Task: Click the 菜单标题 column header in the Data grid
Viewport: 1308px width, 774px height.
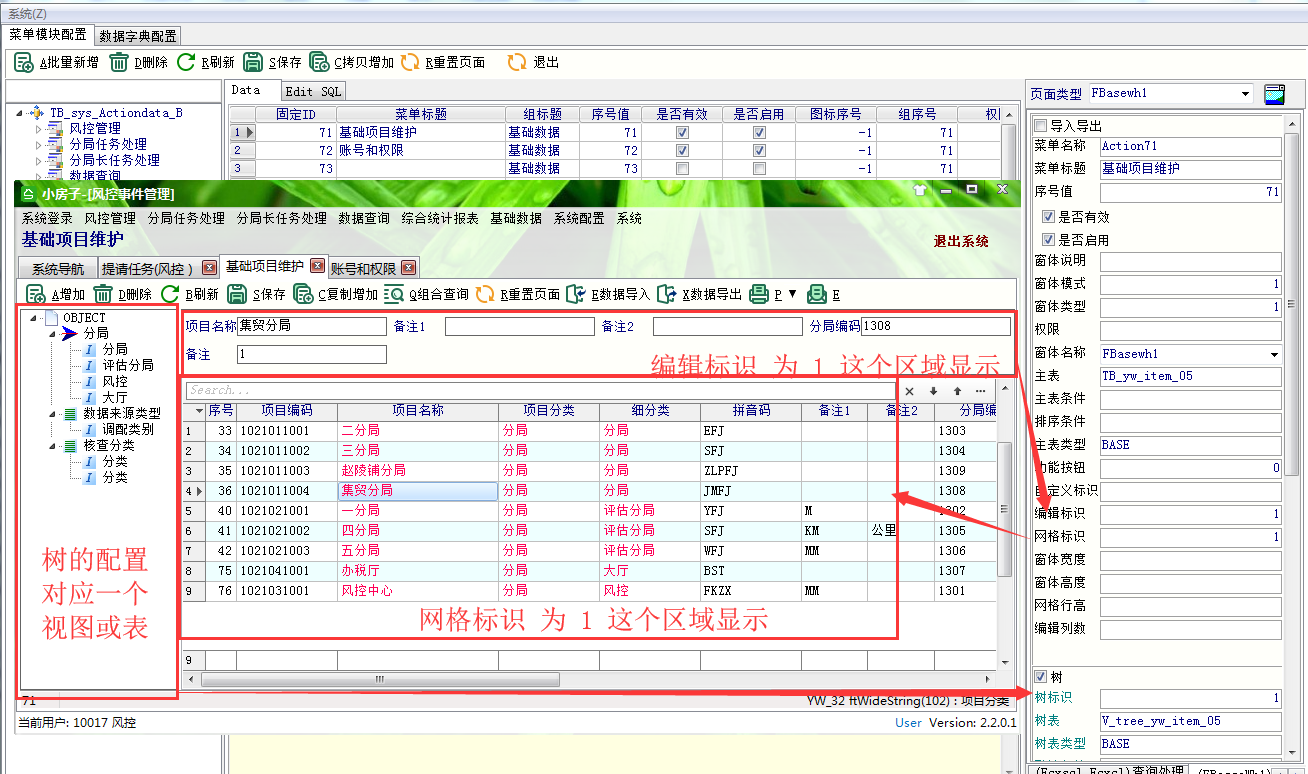Action: pos(421,115)
